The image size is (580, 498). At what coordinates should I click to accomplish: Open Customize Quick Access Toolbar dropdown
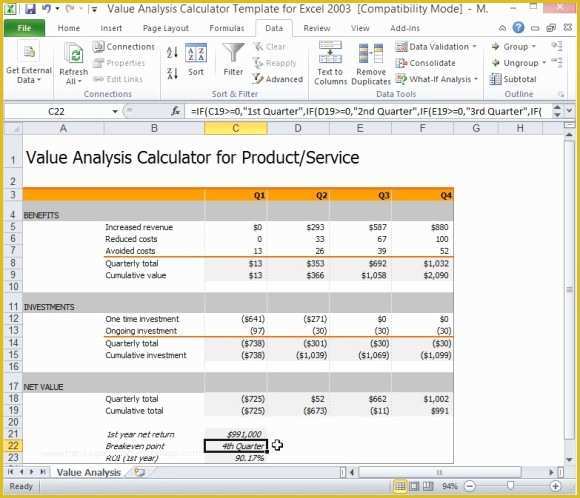tap(94, 9)
